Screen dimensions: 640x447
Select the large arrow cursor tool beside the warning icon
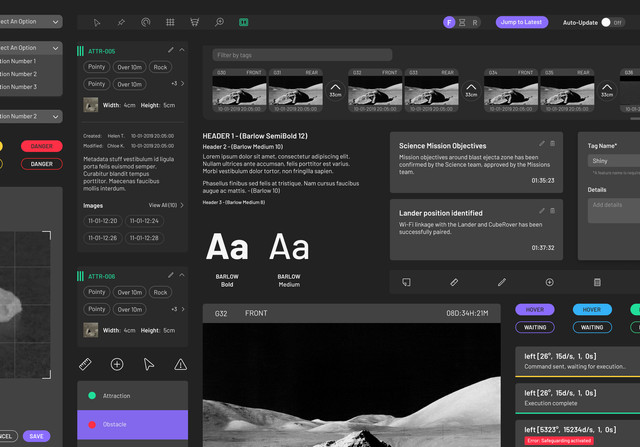tap(149, 364)
